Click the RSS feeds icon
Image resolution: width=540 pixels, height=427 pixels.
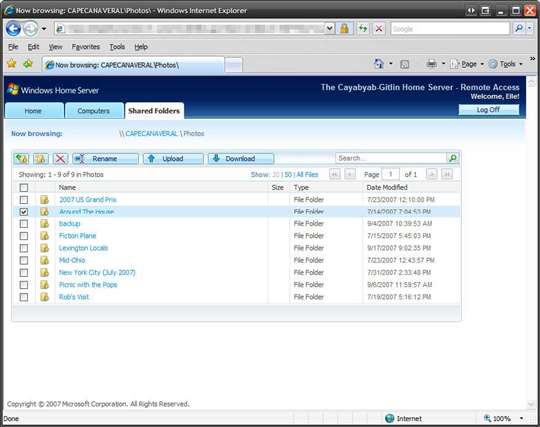coord(405,64)
